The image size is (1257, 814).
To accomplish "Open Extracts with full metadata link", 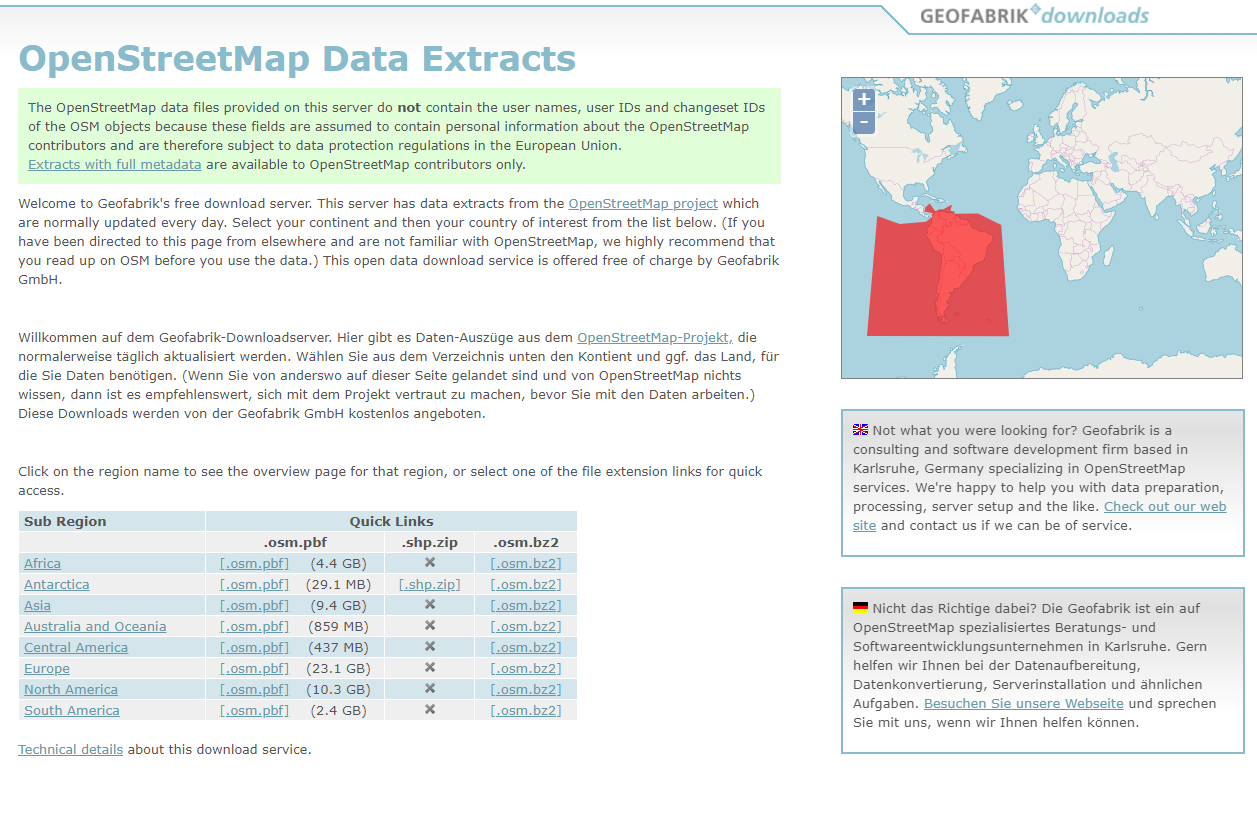I will point(115,165).
